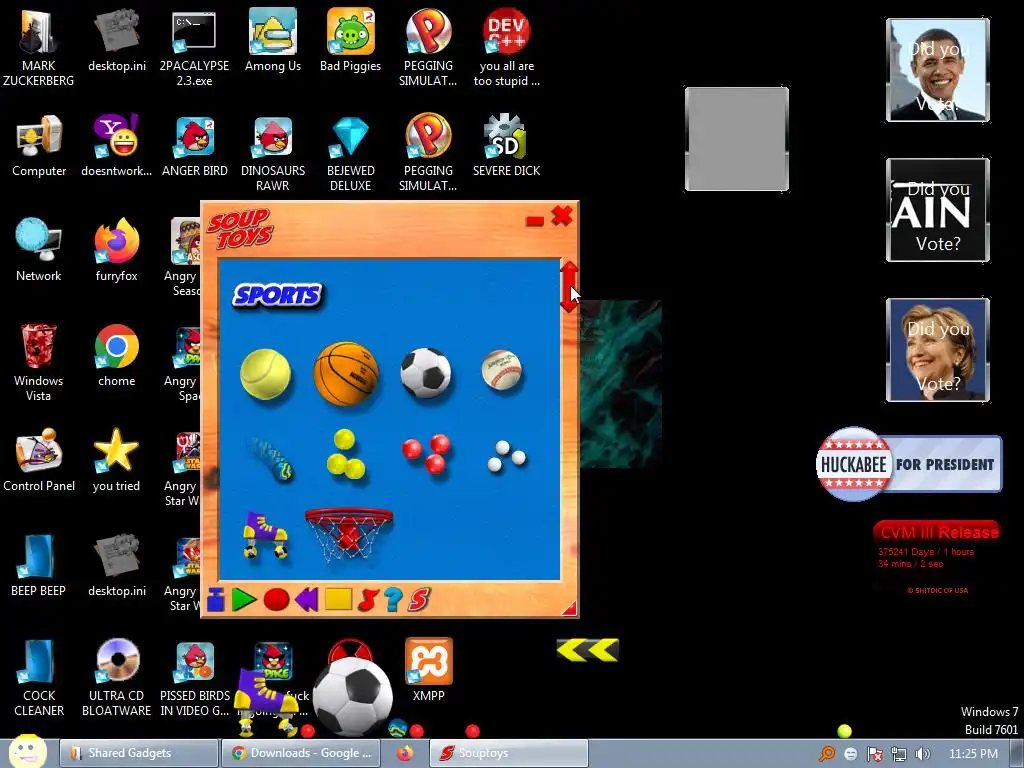1024x768 pixels.
Task: Click the Action Center flag tray icon
Action: (875, 754)
